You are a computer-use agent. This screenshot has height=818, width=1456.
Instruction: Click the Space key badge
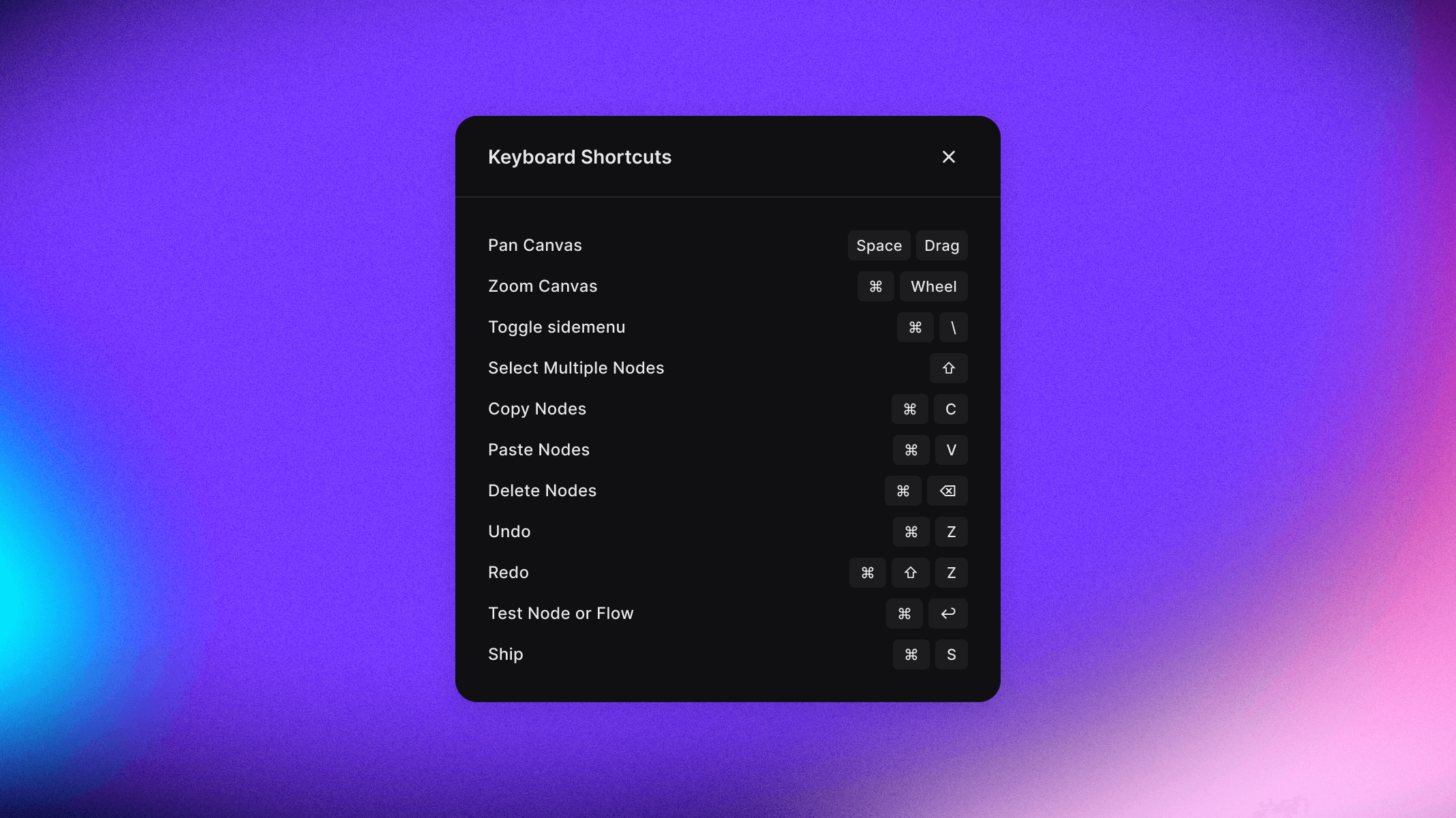[879, 245]
